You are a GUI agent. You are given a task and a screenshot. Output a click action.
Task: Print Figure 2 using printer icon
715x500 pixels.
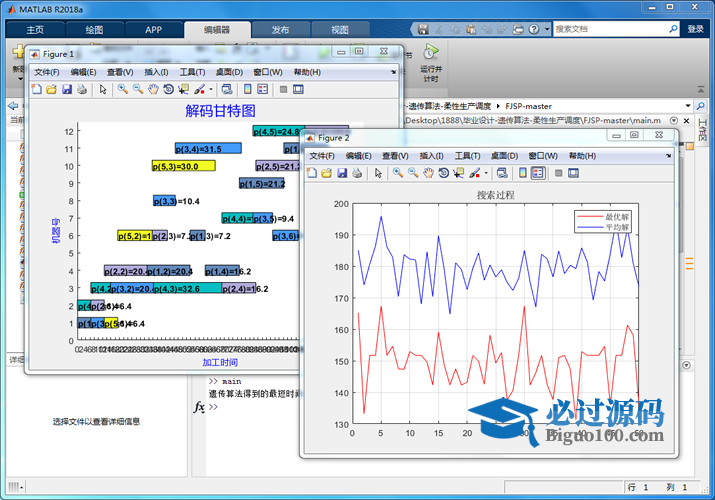356,173
